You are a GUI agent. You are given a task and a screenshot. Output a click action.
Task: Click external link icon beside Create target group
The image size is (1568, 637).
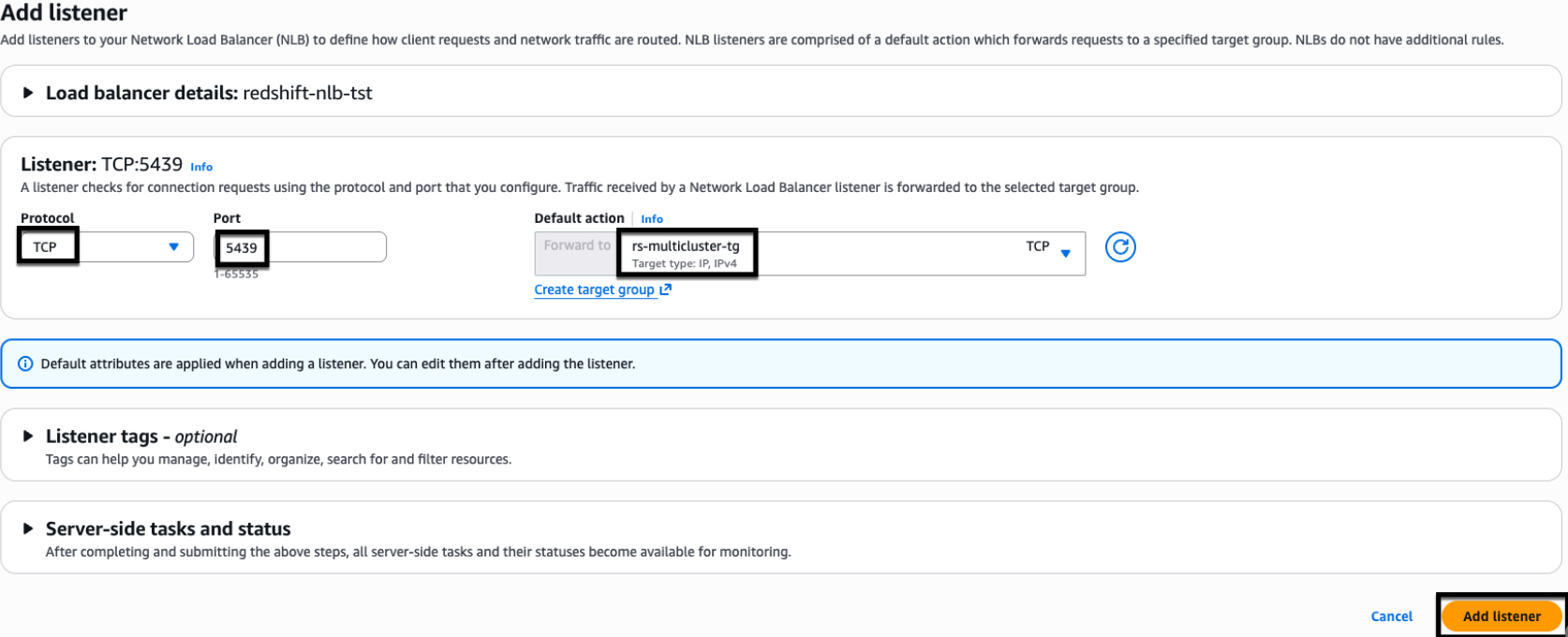(x=666, y=289)
